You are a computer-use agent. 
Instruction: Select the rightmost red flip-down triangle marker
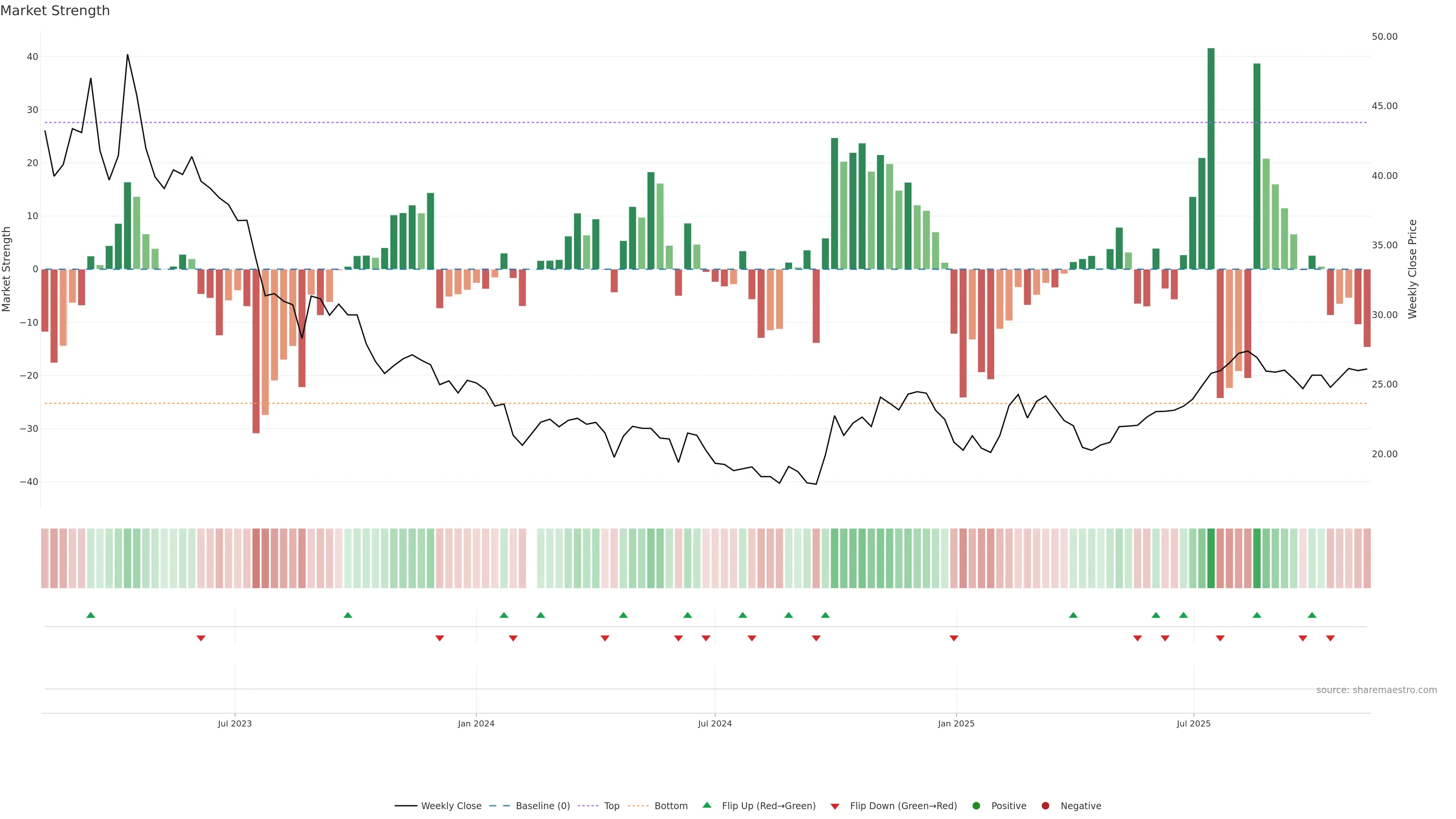pos(1330,638)
